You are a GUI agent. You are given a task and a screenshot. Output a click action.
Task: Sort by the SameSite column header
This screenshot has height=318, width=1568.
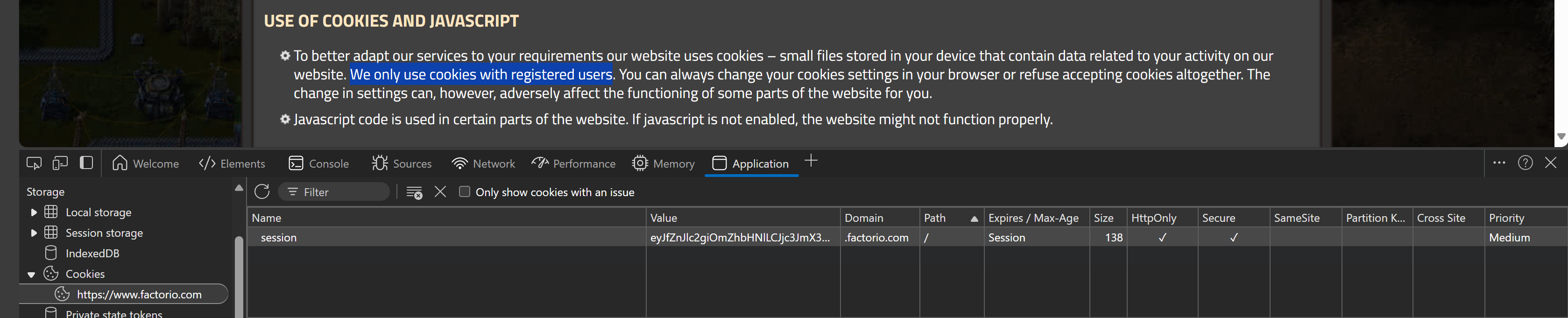[x=1305, y=218]
